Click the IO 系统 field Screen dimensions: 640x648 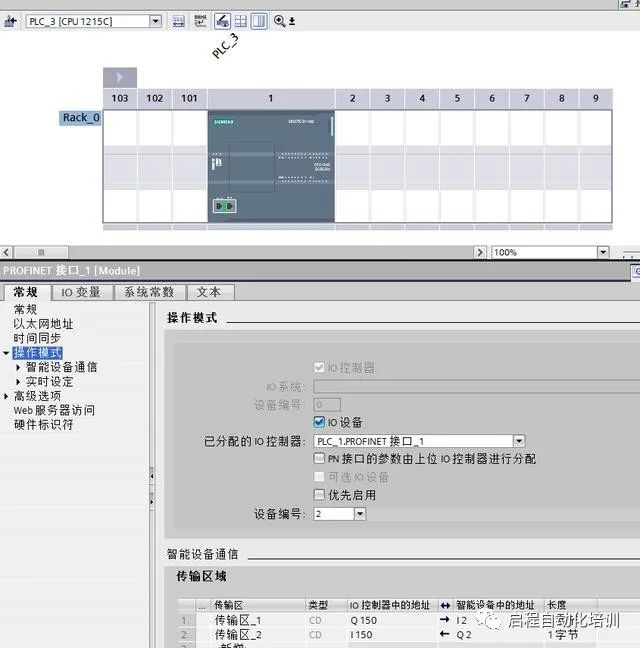[x=476, y=387]
